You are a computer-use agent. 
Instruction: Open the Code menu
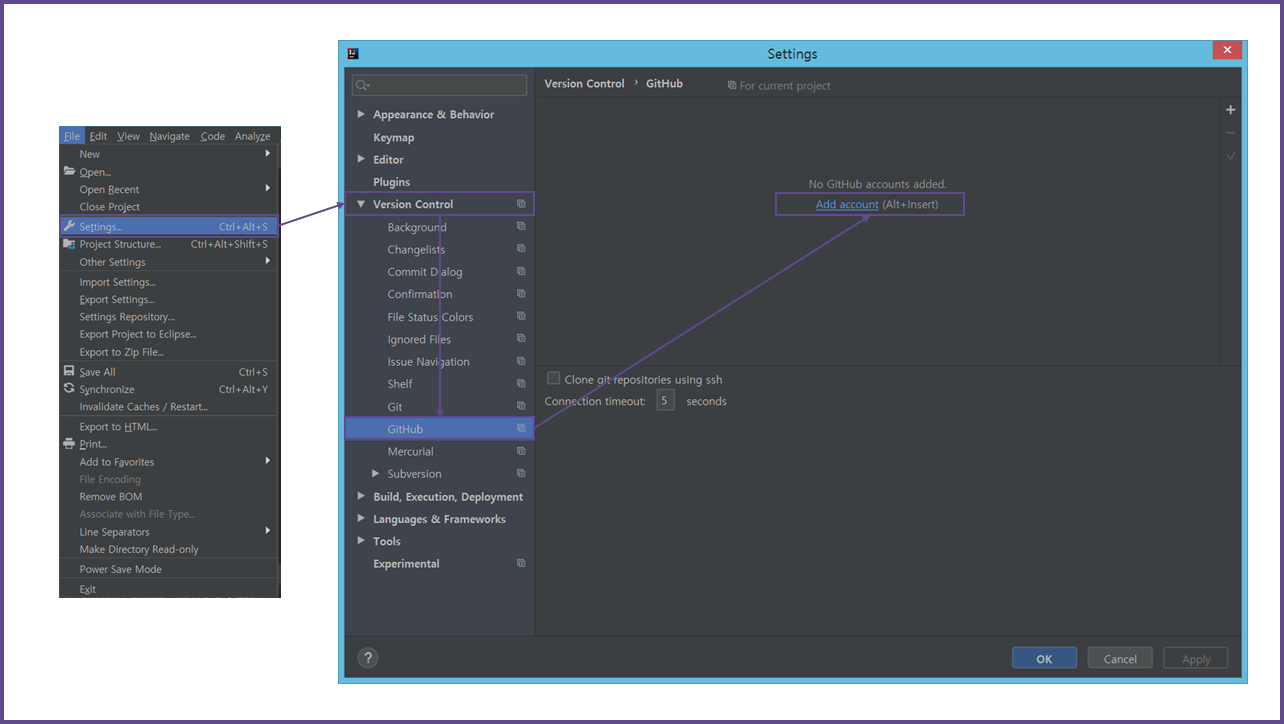[x=213, y=136]
